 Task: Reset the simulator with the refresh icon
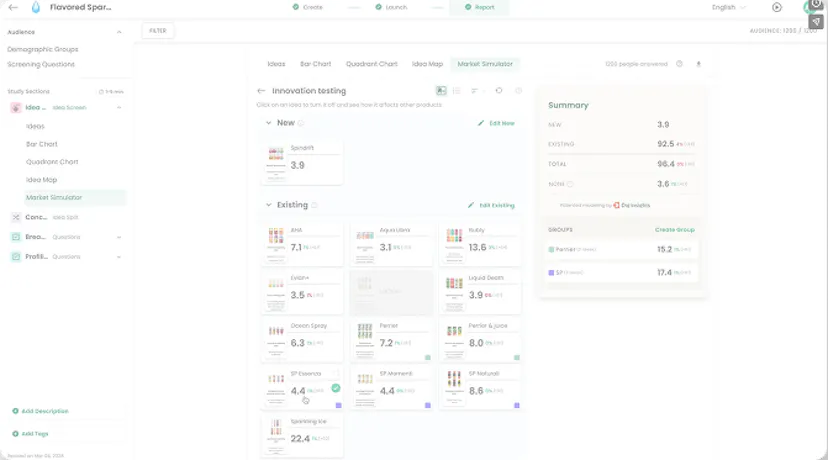(498, 90)
